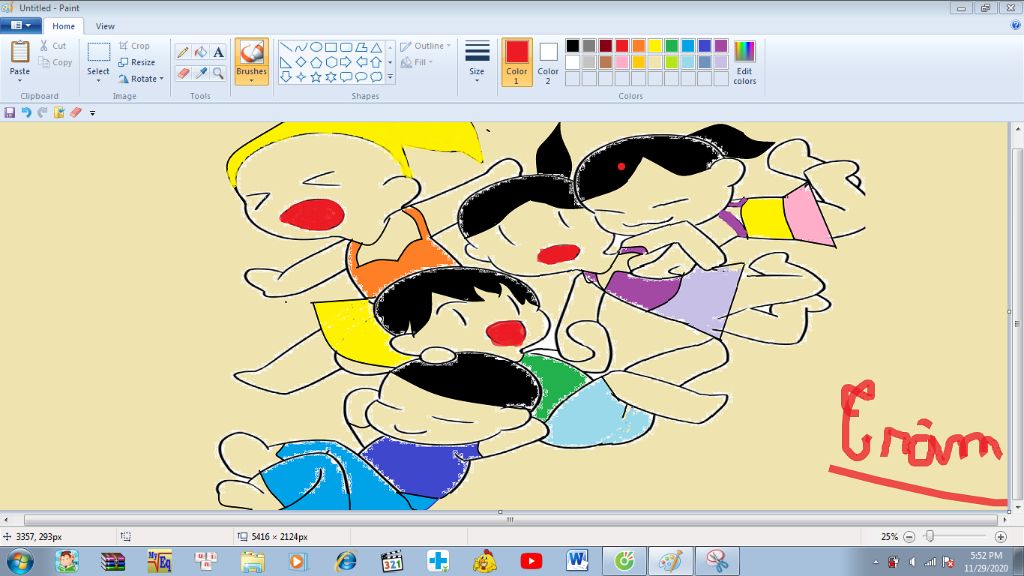Select the Text tool
Viewport: 1024px width, 576px height.
[218, 52]
